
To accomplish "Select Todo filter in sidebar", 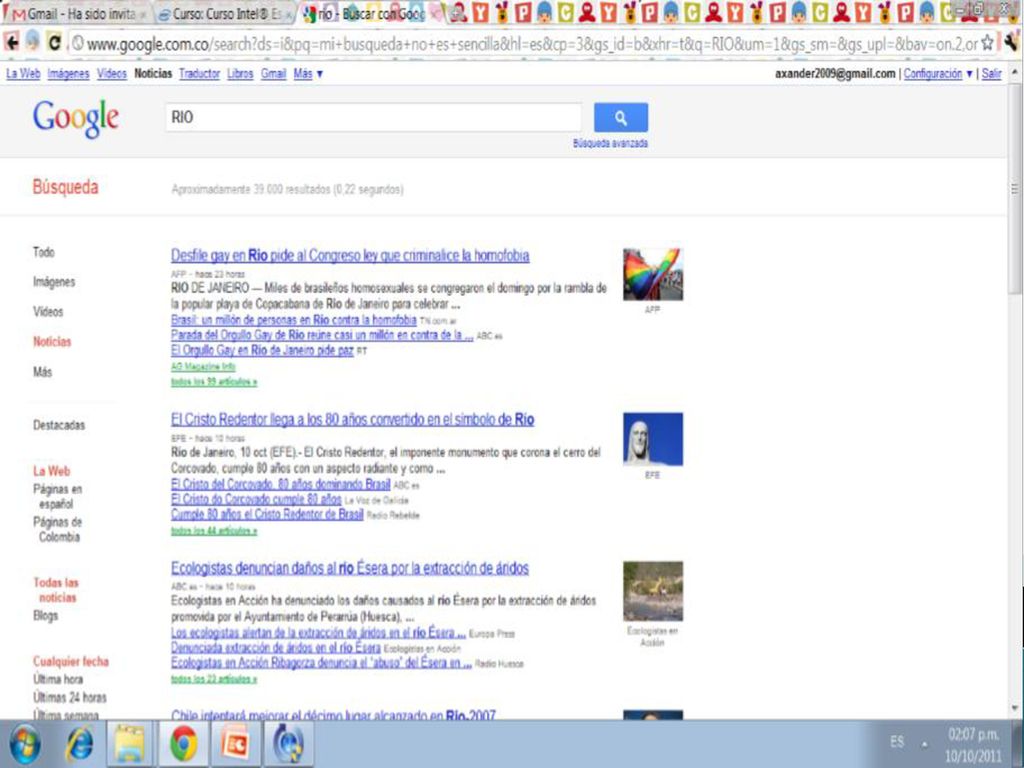I will point(44,252).
